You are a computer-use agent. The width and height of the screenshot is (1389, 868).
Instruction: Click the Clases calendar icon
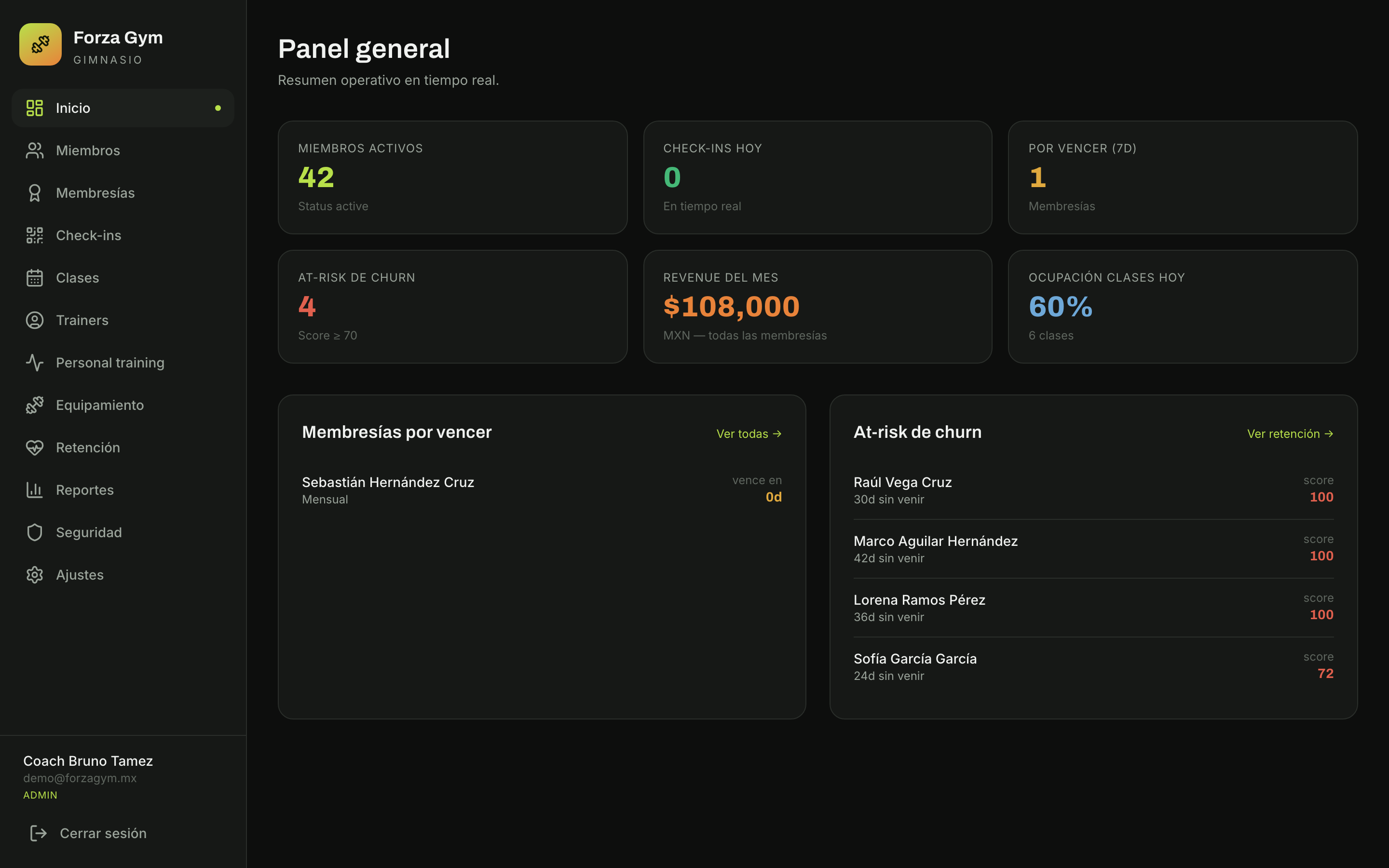[x=34, y=278]
